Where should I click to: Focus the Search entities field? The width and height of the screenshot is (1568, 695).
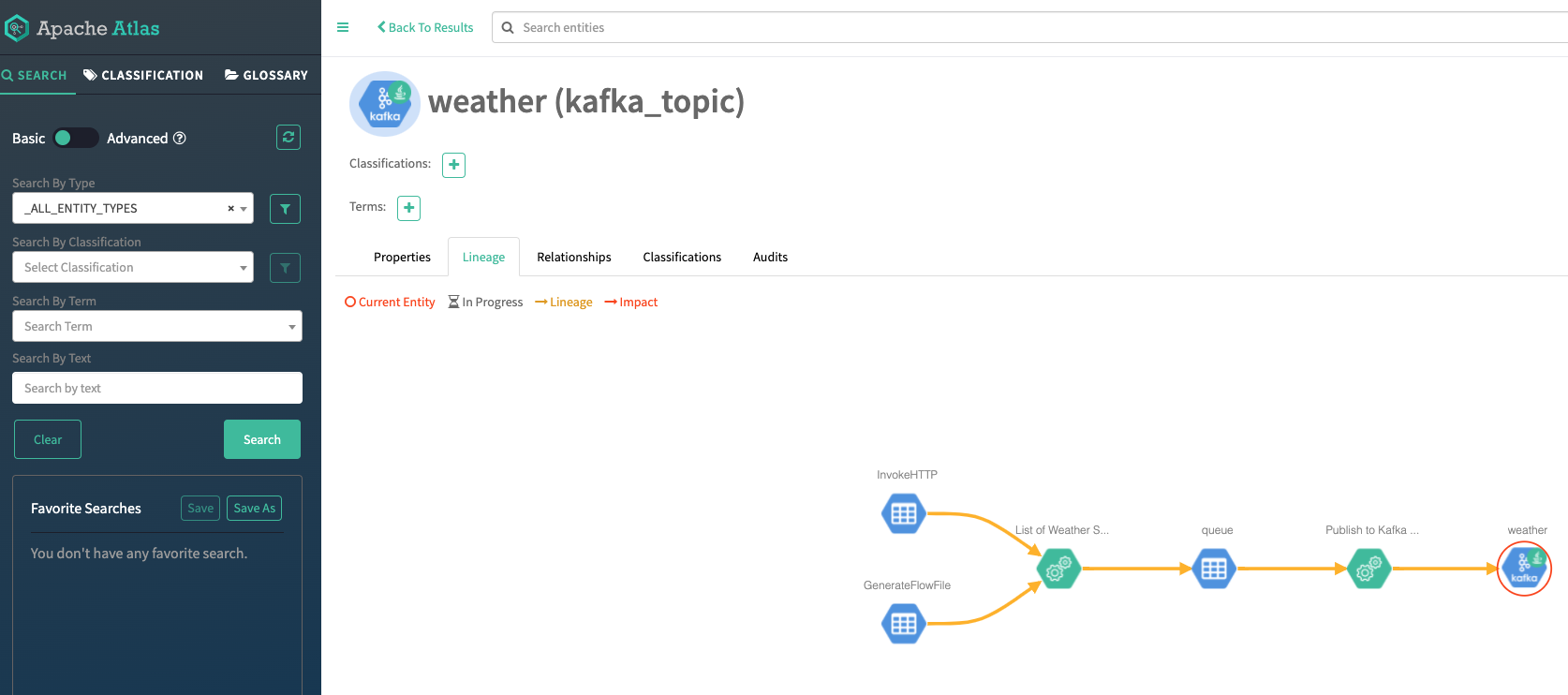point(1030,27)
